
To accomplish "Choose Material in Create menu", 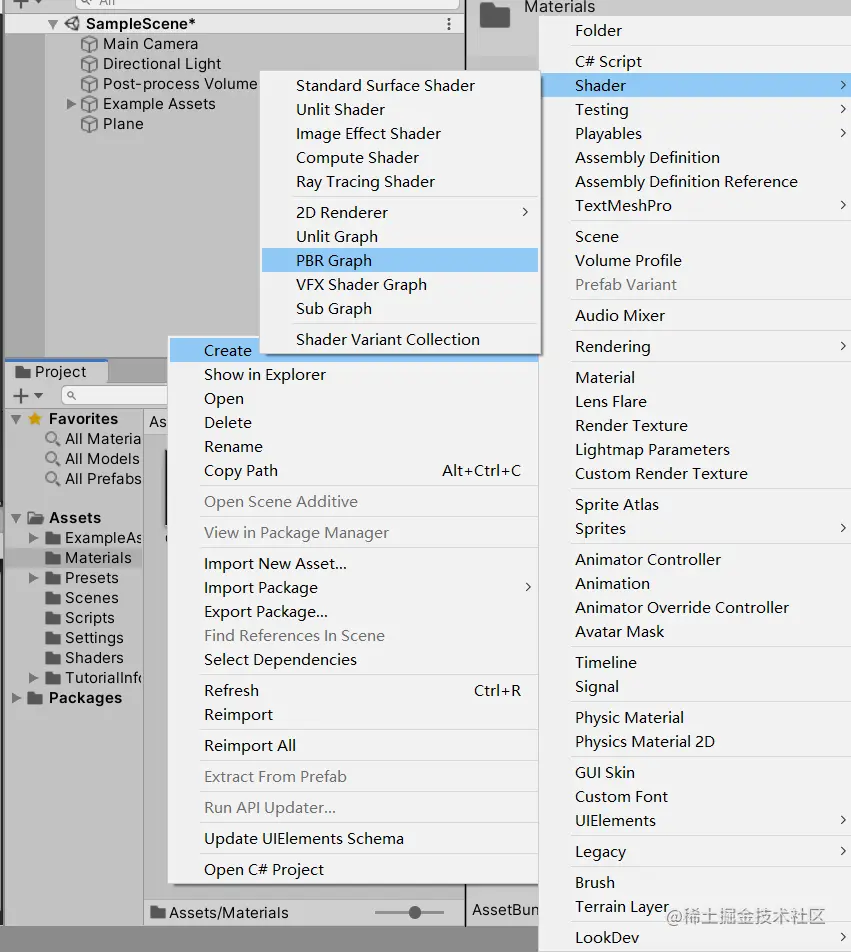I will tap(696, 378).
